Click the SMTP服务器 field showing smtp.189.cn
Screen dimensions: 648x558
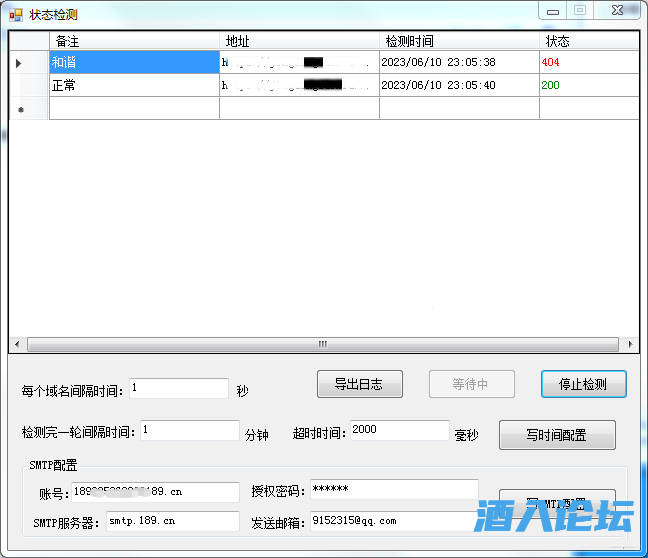(x=173, y=521)
